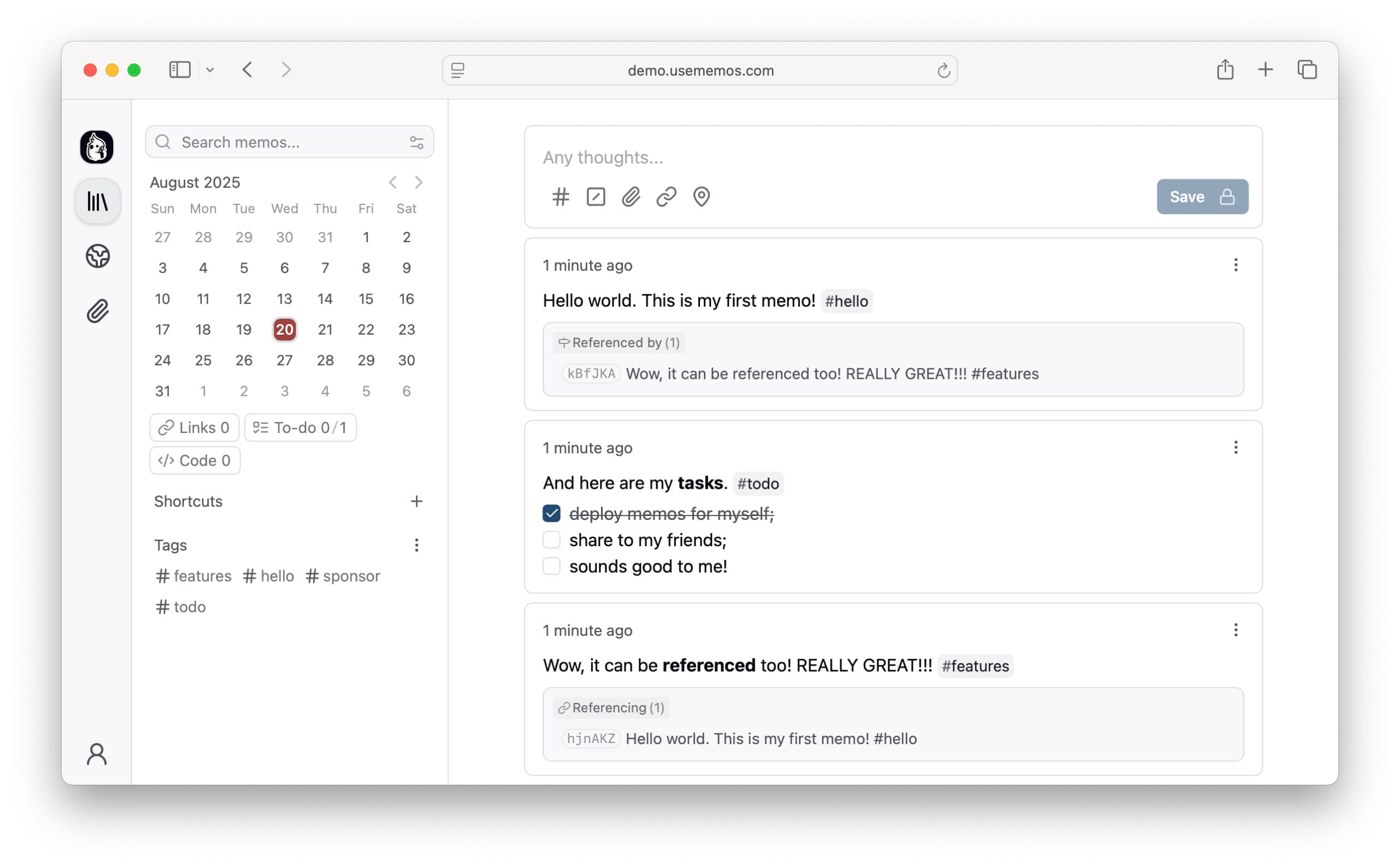Add a memo reference using the link icon
Image resolution: width=1400 pixels, height=866 pixels.
pos(666,196)
